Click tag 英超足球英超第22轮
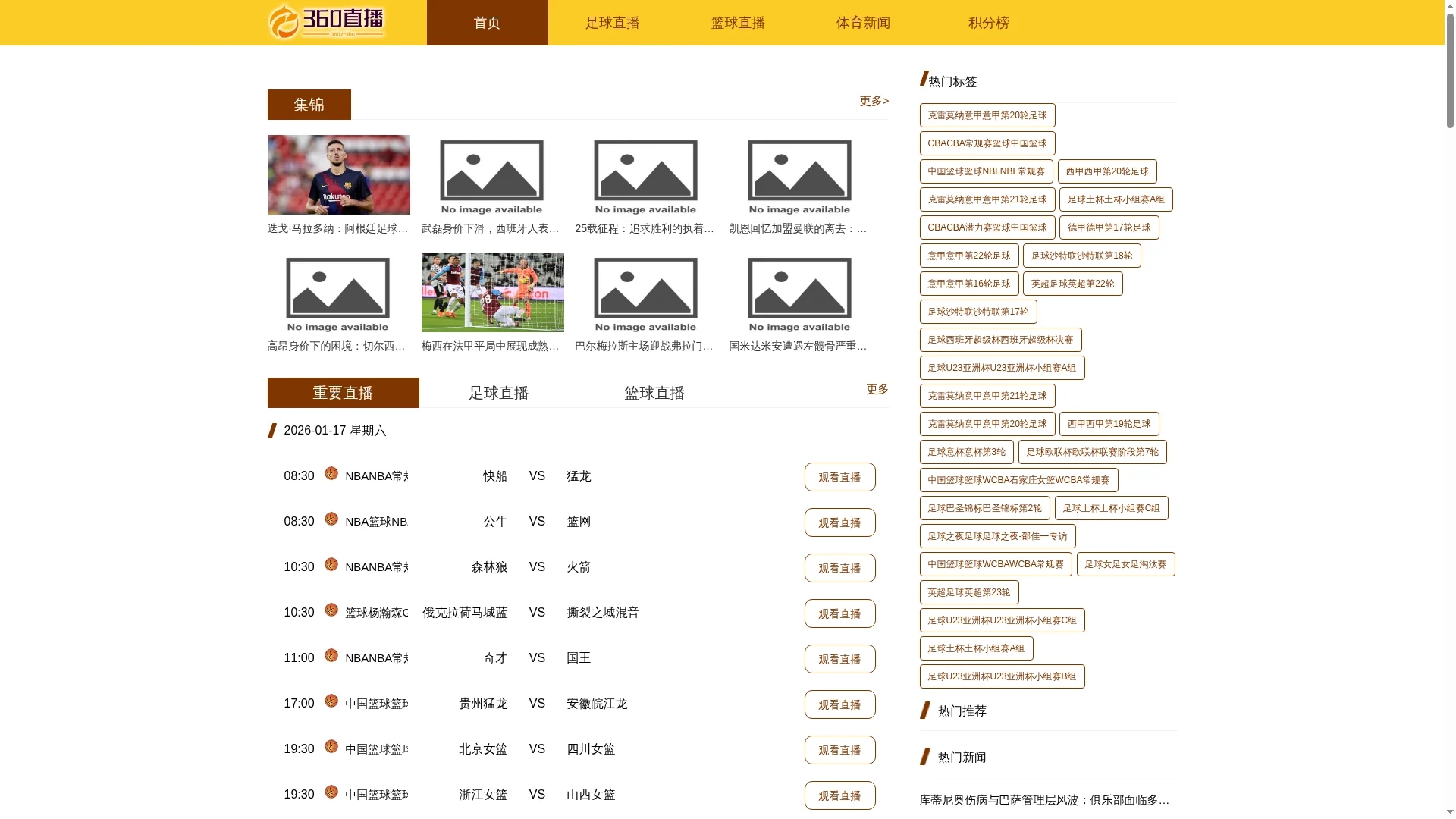This screenshot has height=819, width=1456. [1072, 284]
